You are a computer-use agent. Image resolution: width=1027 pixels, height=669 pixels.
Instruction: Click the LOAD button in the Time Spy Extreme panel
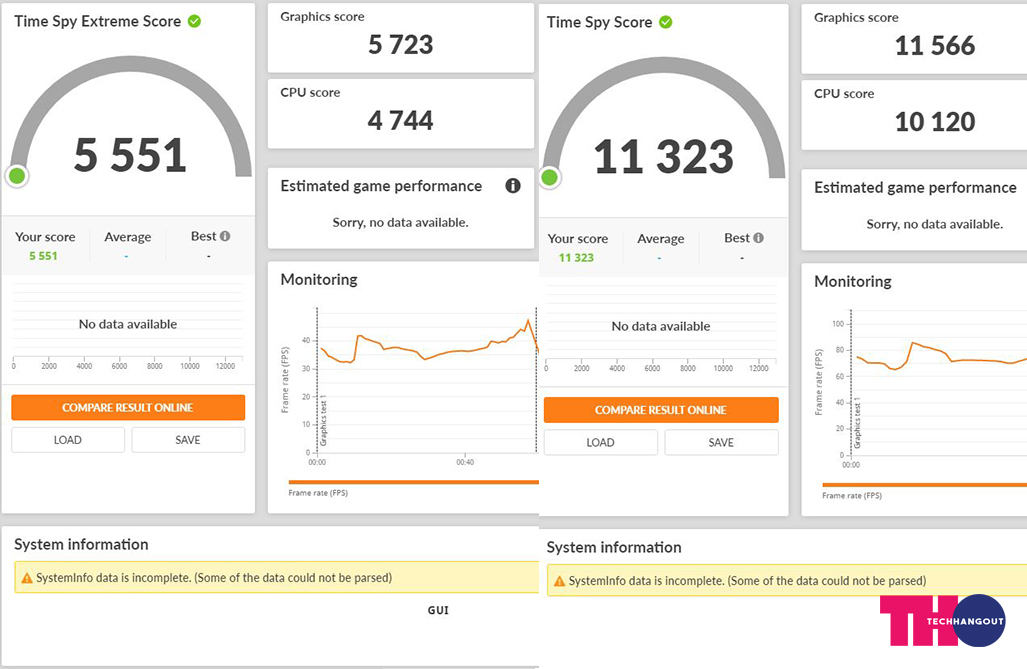click(68, 440)
